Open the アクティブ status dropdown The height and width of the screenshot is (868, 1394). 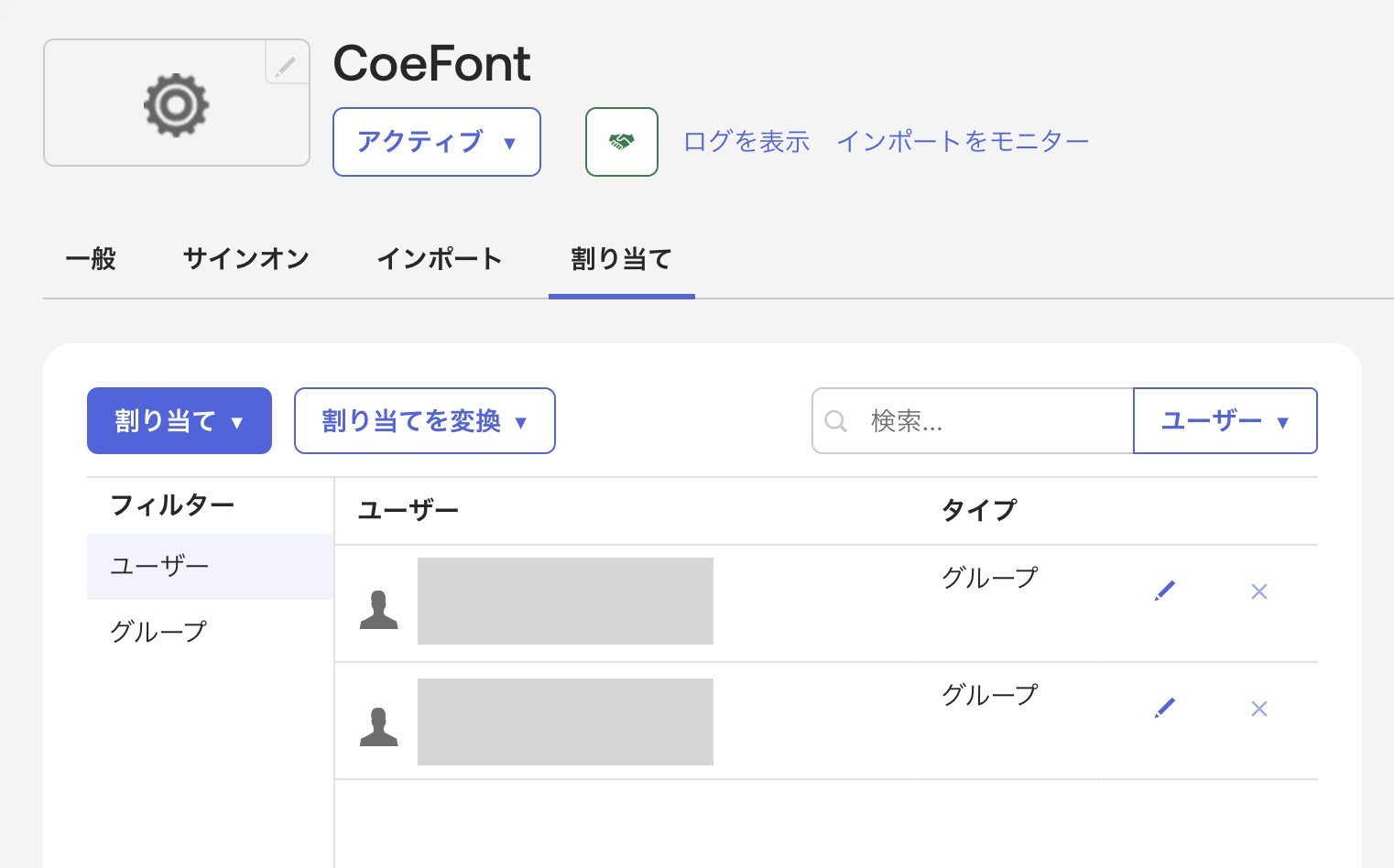click(x=437, y=142)
